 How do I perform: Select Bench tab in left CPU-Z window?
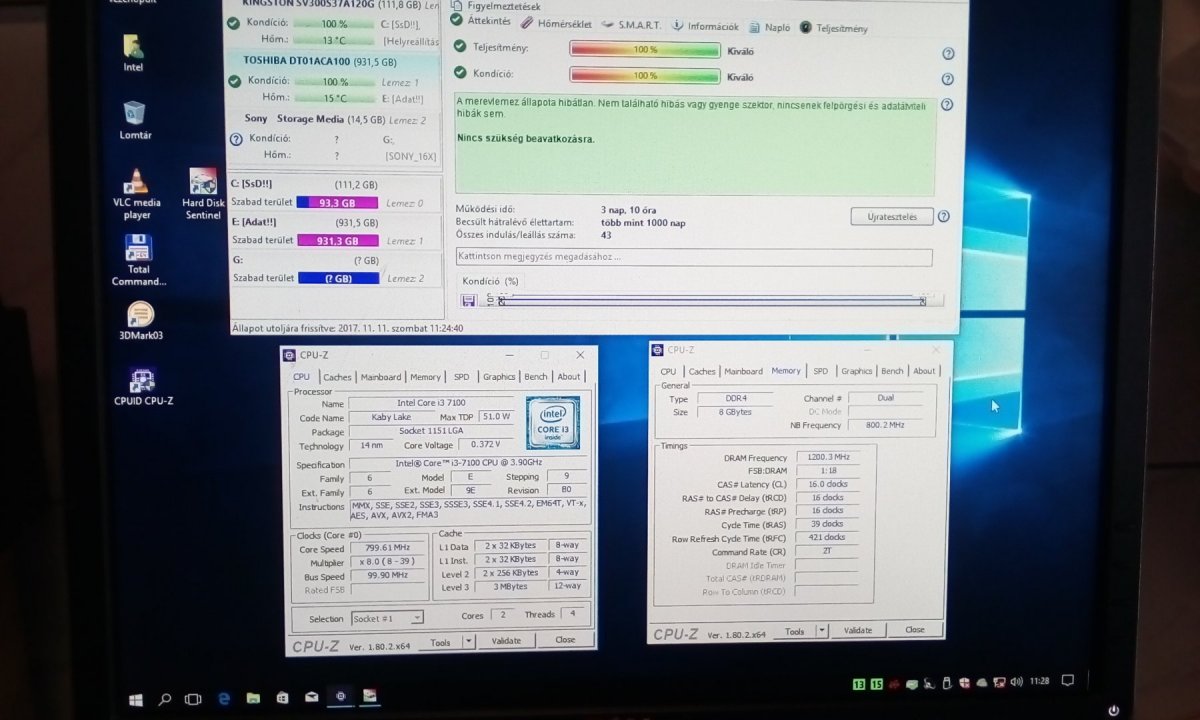(536, 377)
